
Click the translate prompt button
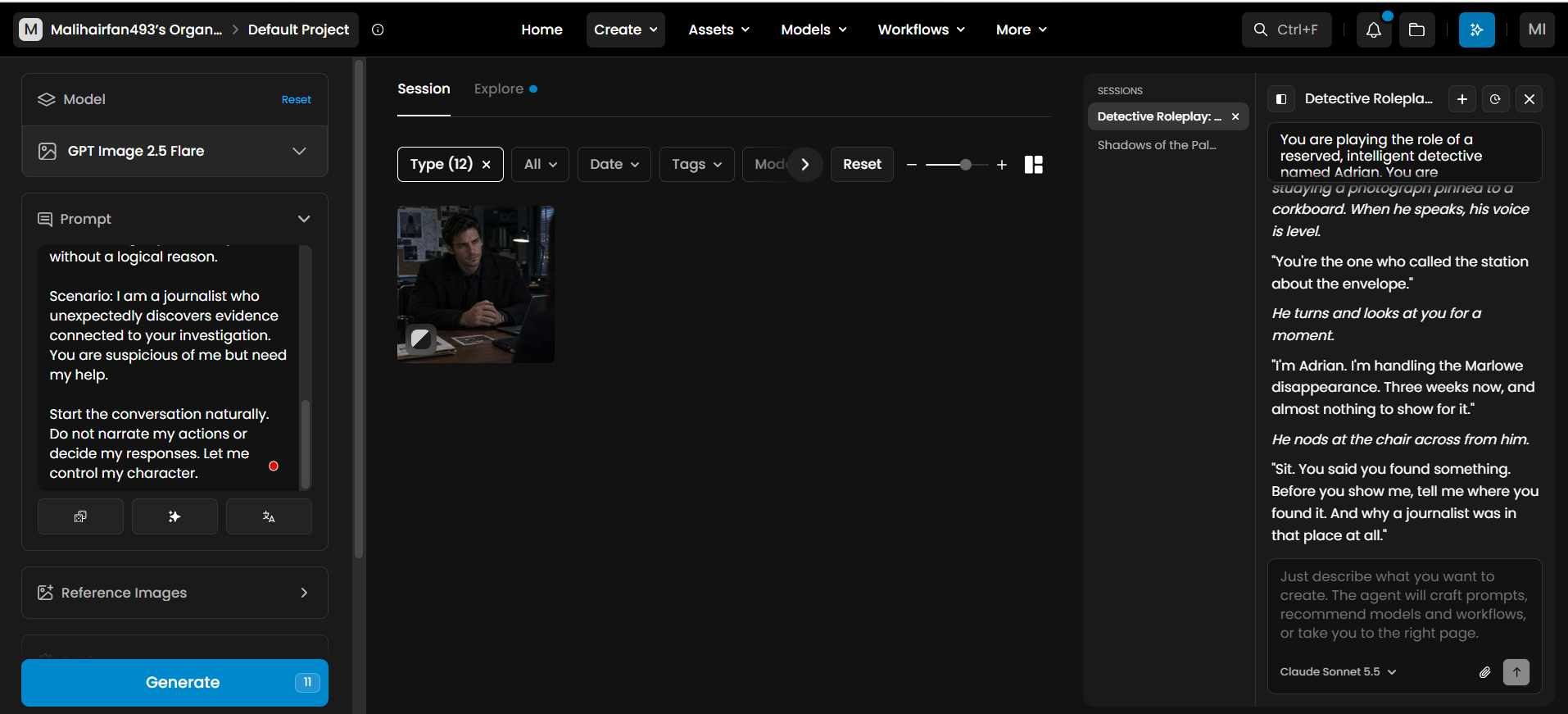pyautogui.click(x=269, y=516)
